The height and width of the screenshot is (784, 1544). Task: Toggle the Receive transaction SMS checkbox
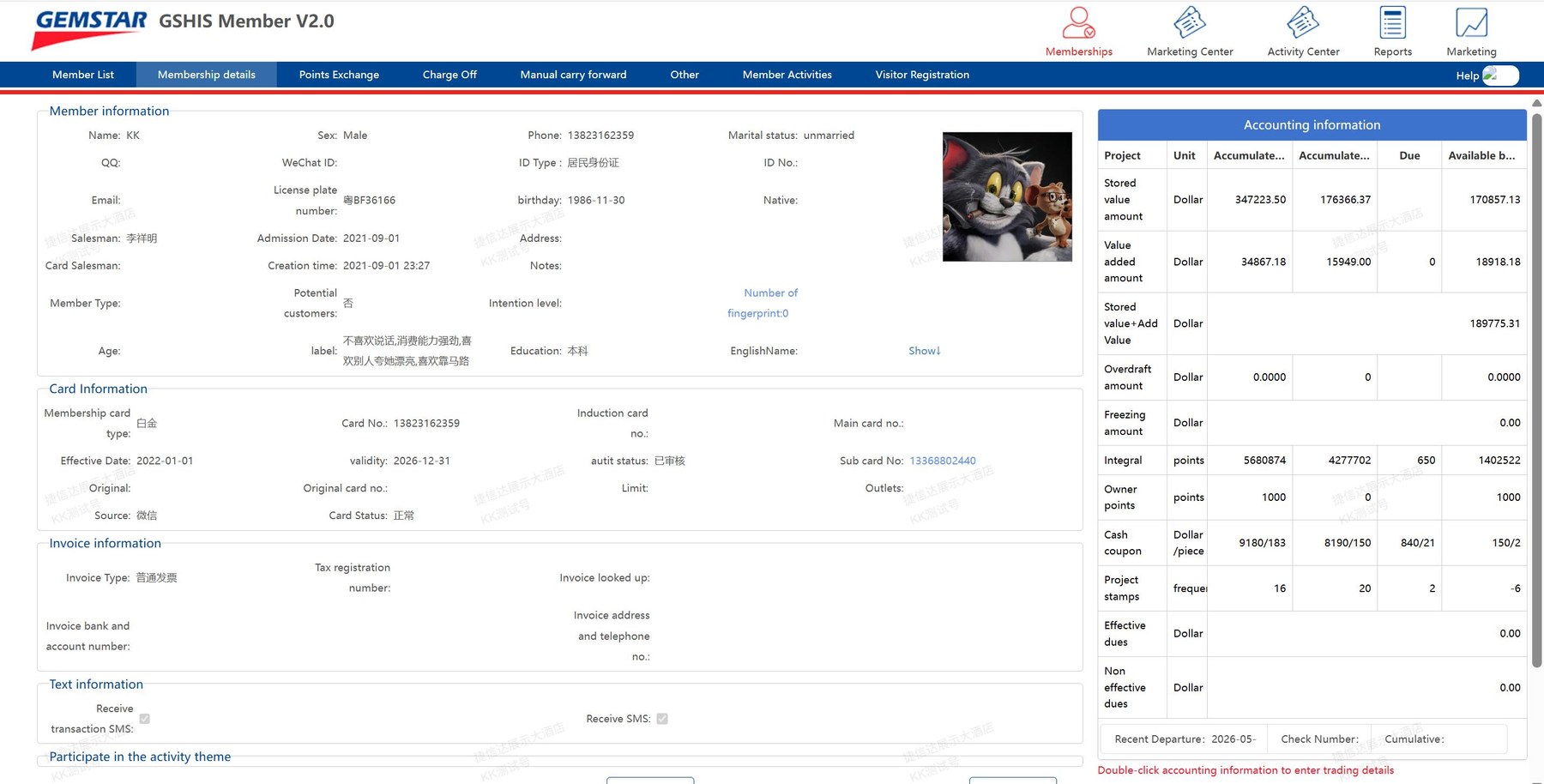144,719
